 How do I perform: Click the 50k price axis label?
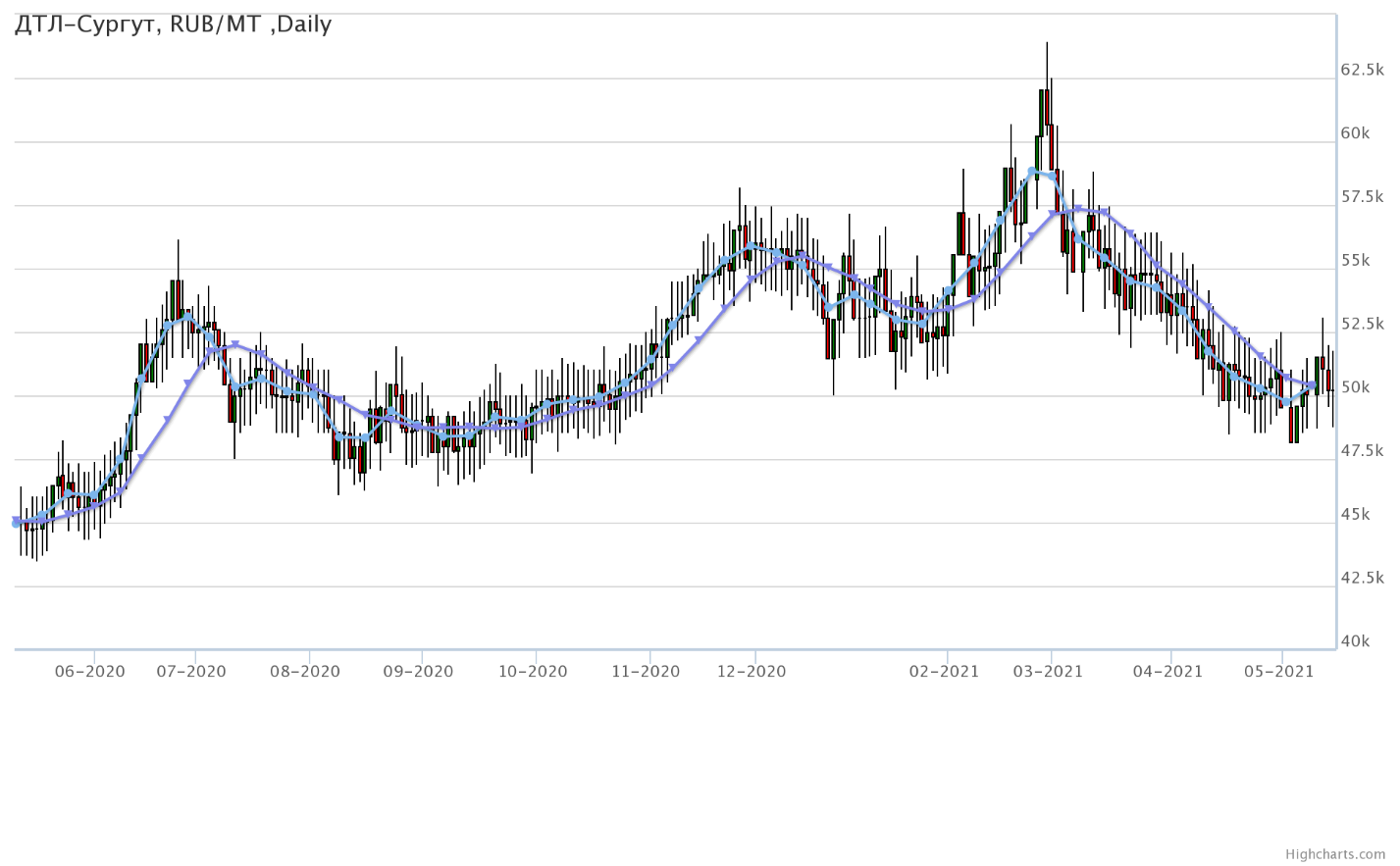[1355, 388]
